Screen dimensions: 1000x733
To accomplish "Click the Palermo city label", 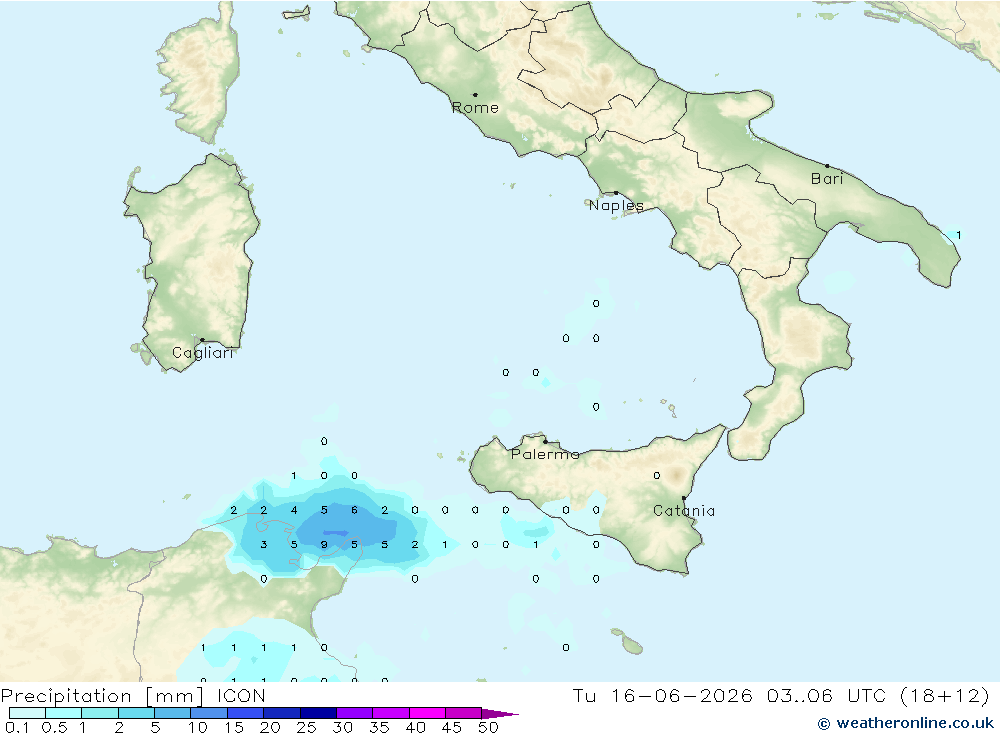I will tap(545, 454).
